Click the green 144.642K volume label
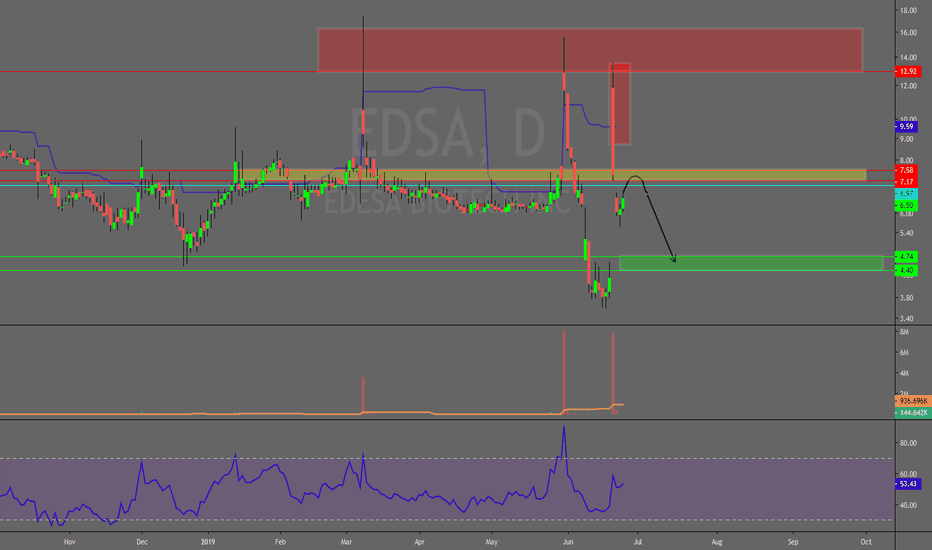This screenshot has height=550, width=932. pos(913,413)
